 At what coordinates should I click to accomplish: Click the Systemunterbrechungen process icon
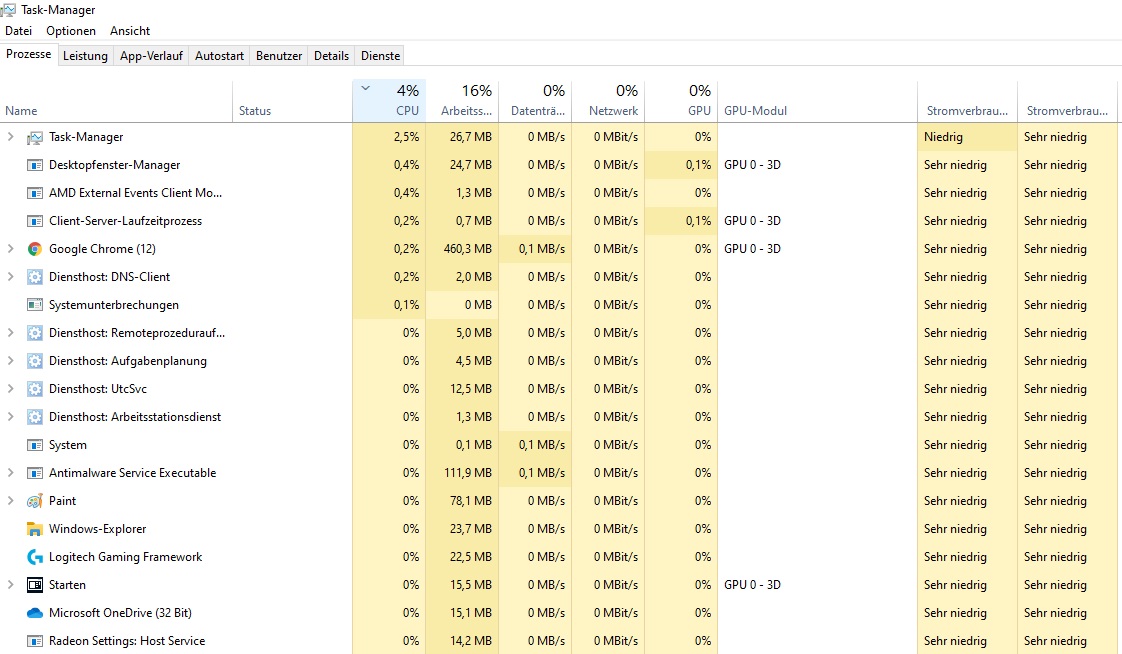34,305
